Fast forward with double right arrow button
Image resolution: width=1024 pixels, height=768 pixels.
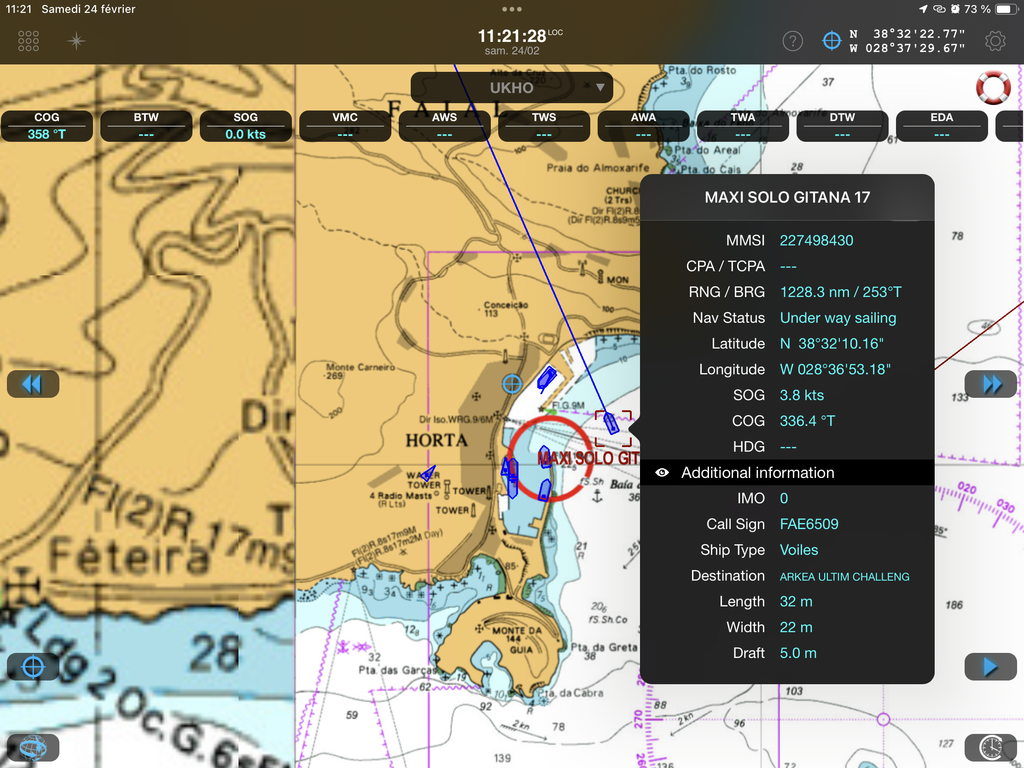click(x=991, y=384)
